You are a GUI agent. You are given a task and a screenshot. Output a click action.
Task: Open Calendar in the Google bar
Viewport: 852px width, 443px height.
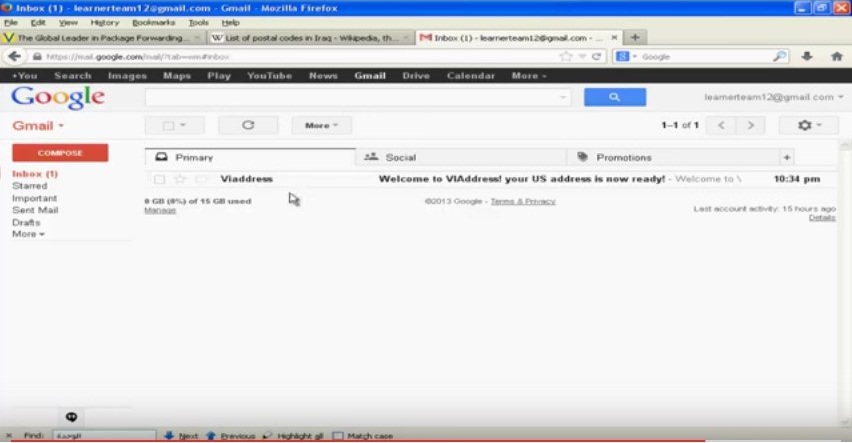(471, 76)
